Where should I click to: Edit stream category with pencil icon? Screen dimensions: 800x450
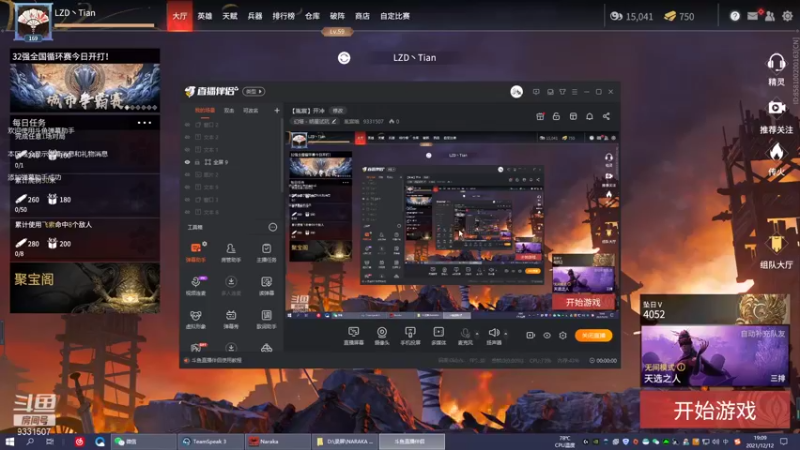[x=334, y=121]
